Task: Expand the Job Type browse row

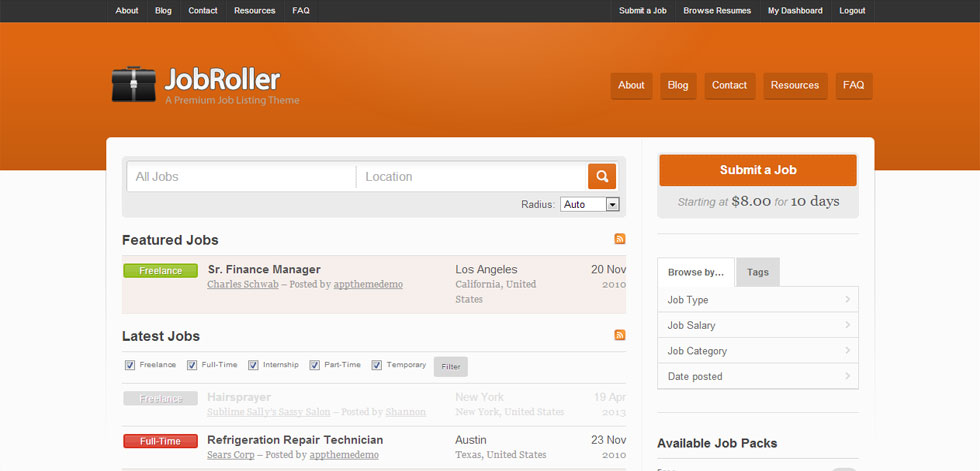Action: (x=758, y=300)
